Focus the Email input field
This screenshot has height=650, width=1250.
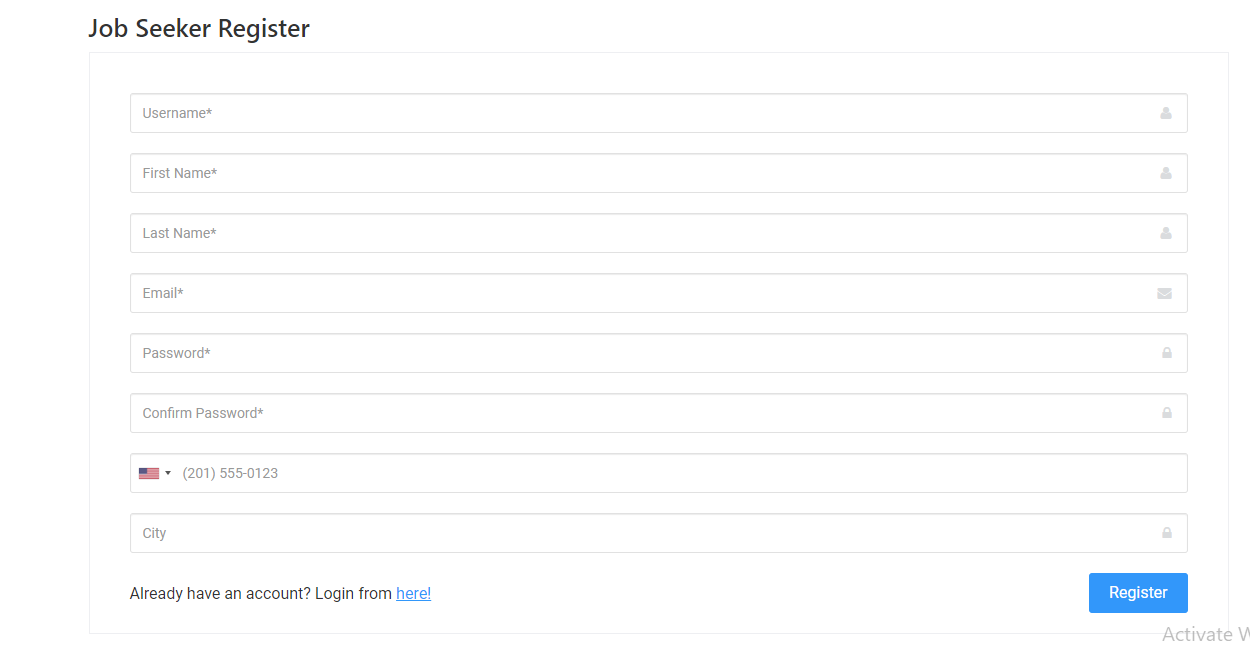[x=600, y=293]
